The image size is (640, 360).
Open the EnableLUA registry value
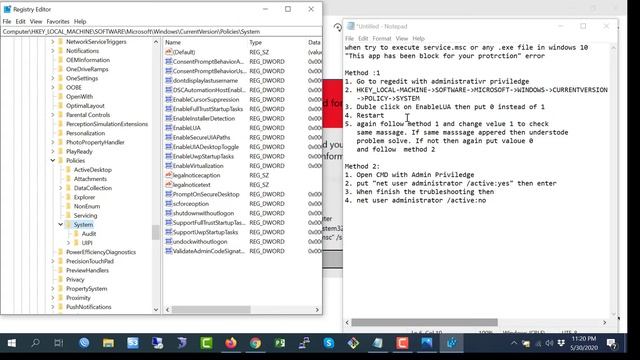[187, 128]
